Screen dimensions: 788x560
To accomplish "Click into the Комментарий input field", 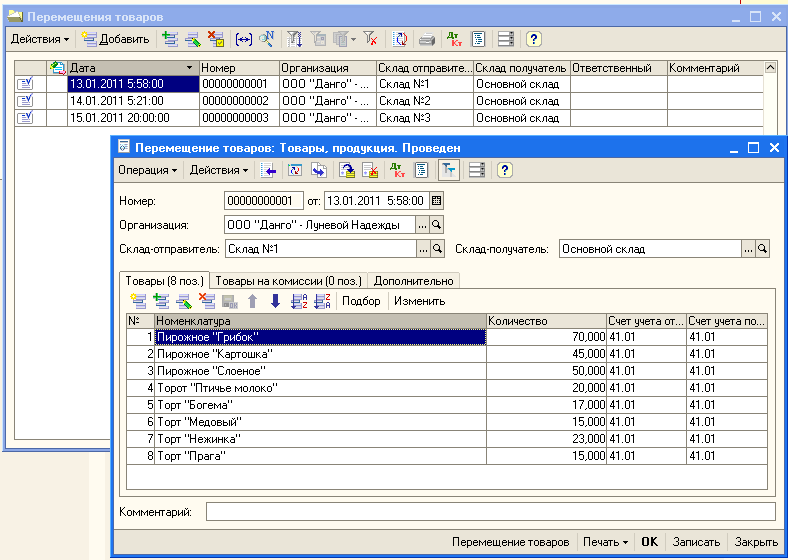I will [x=490, y=512].
